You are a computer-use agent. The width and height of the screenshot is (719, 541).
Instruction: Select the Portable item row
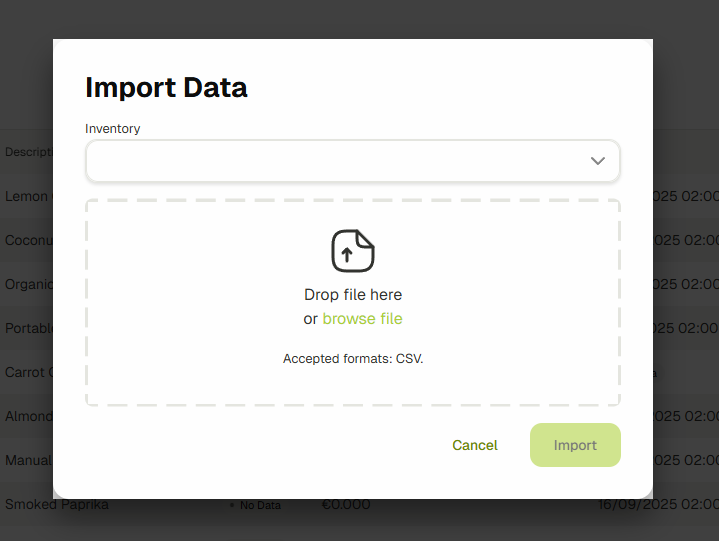click(27, 328)
